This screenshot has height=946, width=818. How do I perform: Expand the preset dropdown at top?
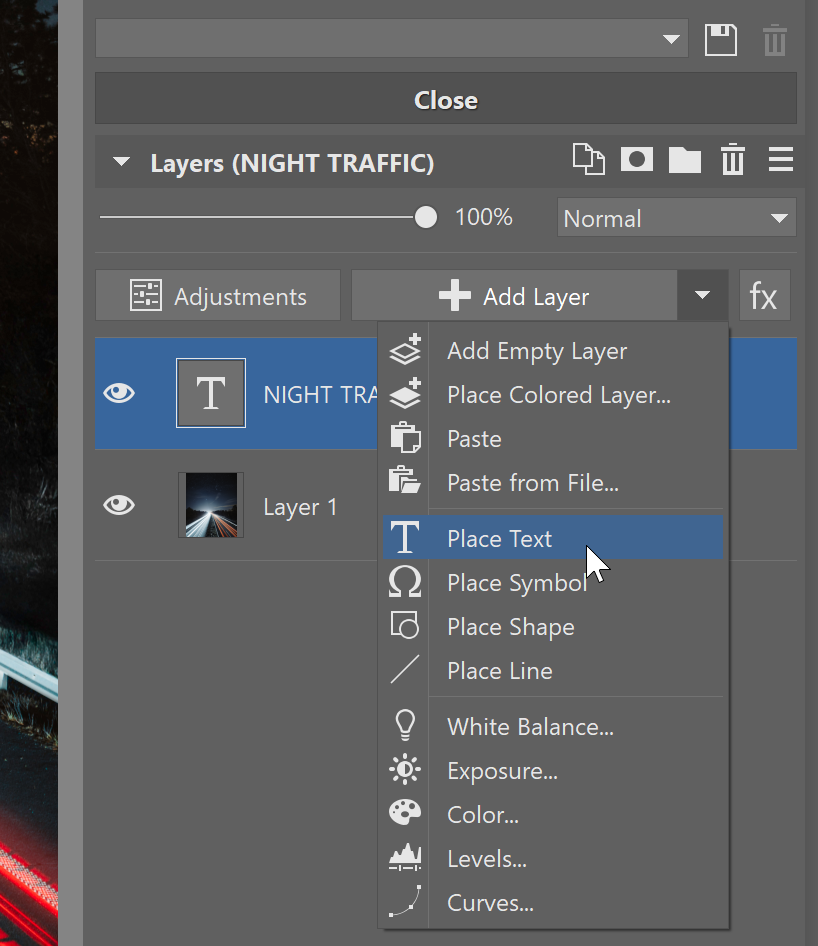pos(669,41)
